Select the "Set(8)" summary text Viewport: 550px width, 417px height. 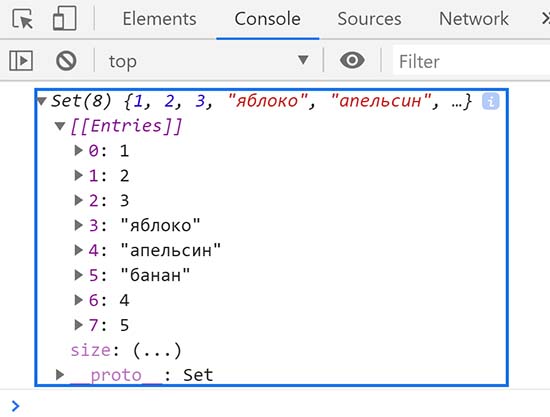pos(81,101)
